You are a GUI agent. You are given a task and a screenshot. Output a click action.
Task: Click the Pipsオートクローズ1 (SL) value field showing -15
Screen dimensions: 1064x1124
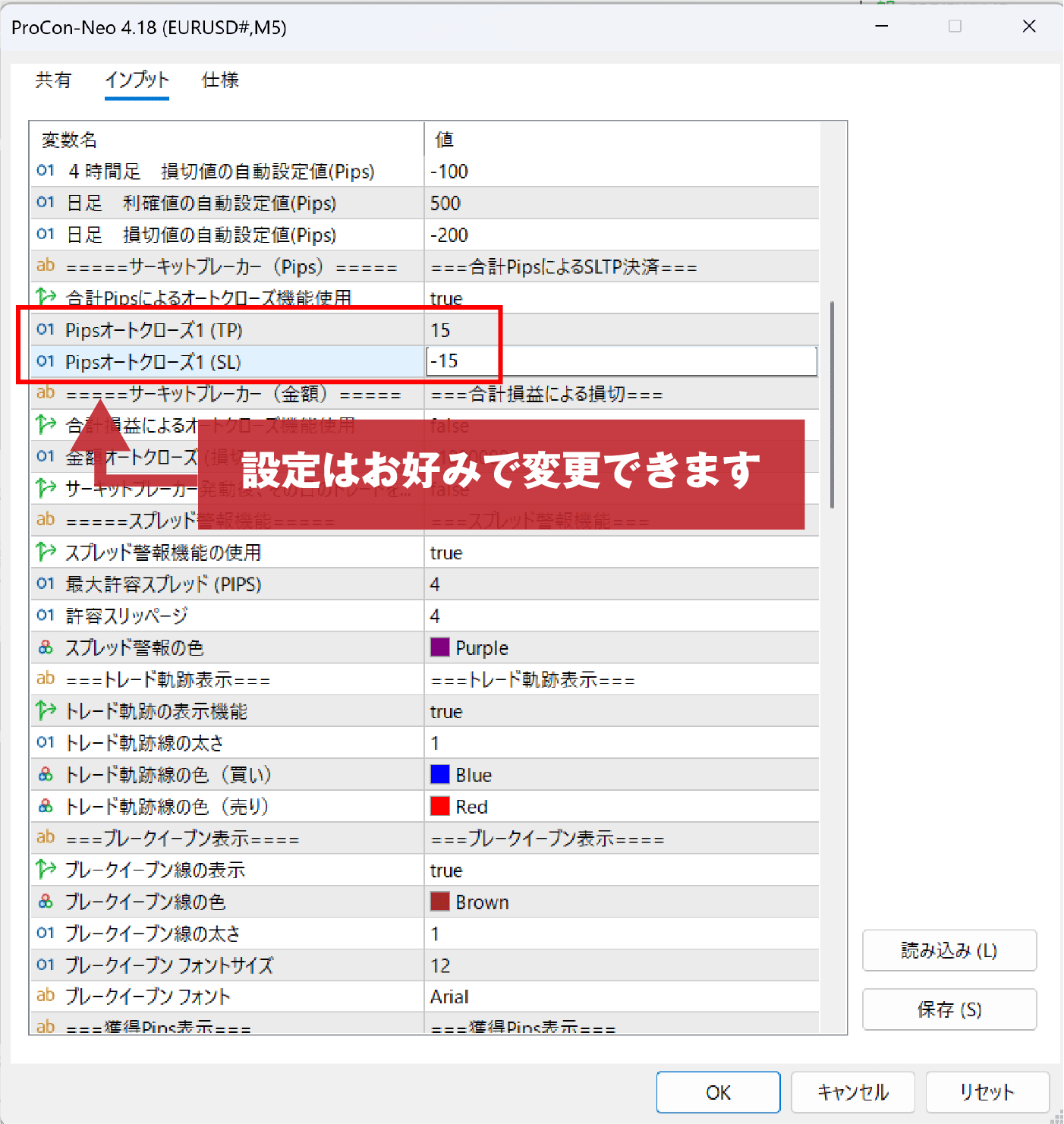(x=622, y=361)
